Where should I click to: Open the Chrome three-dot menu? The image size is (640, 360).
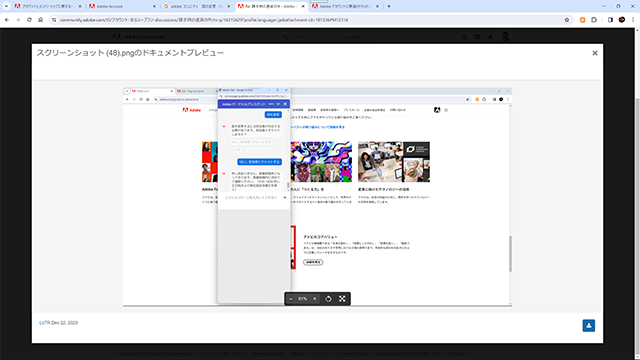pos(633,20)
